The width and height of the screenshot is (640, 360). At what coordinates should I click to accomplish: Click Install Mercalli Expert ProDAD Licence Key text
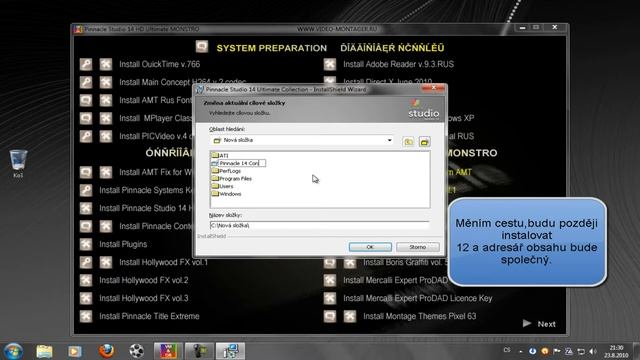[x=418, y=298]
